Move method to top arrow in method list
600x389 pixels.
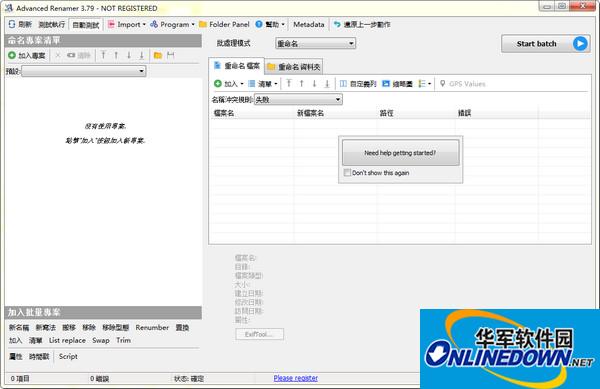(x=103, y=55)
